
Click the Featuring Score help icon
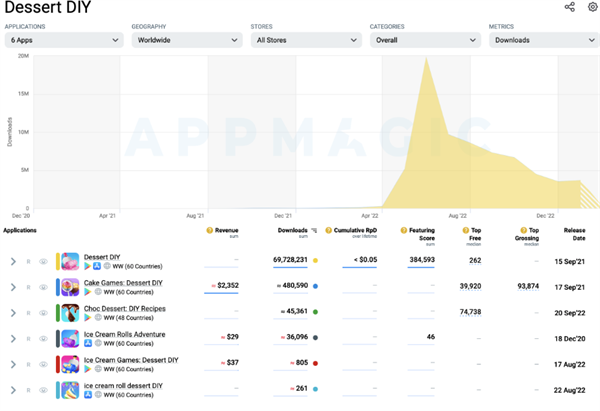point(404,230)
